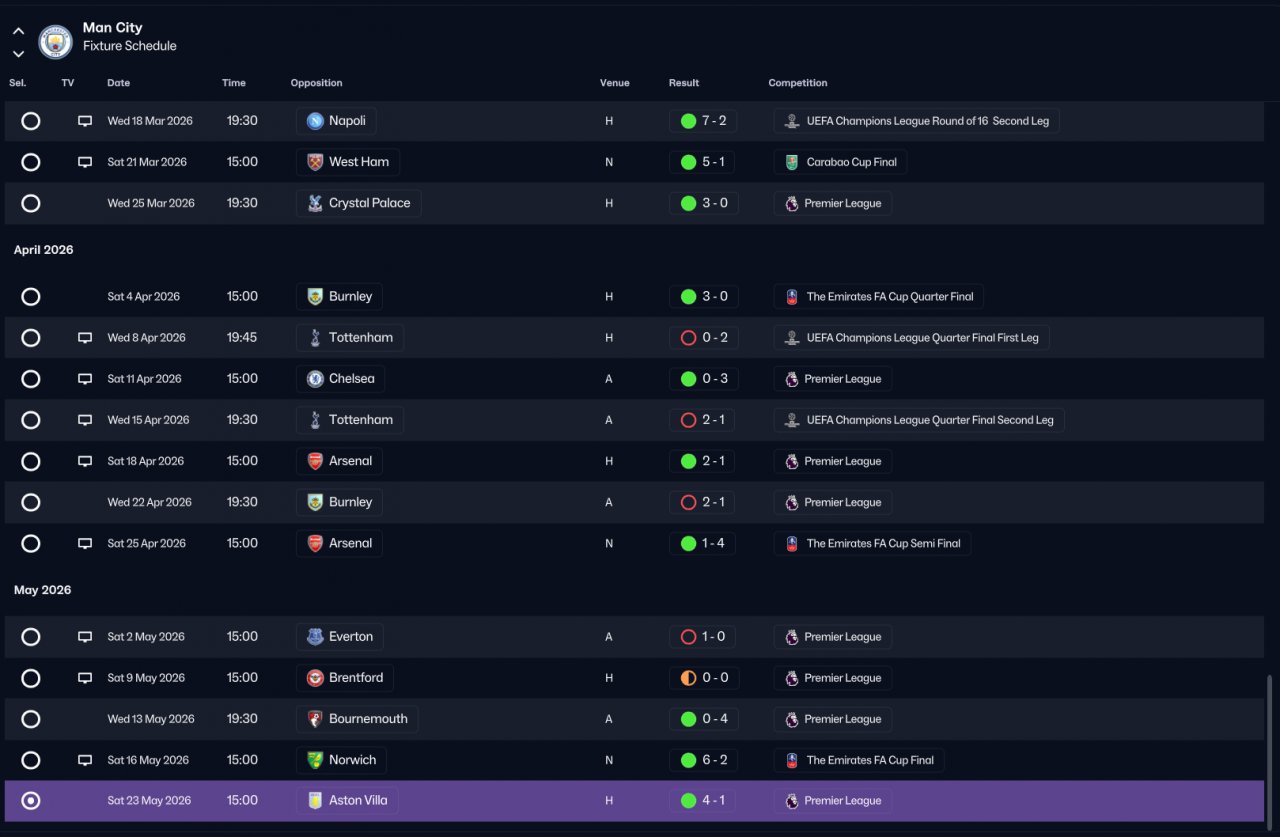The height and width of the screenshot is (837, 1280).
Task: Click TV icon for the Everton match
Action: (x=85, y=637)
